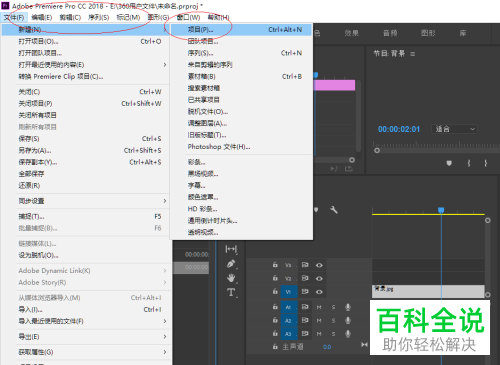The image size is (500, 365).
Task: Select the Pen tool in the toolbox
Action: 231,264
